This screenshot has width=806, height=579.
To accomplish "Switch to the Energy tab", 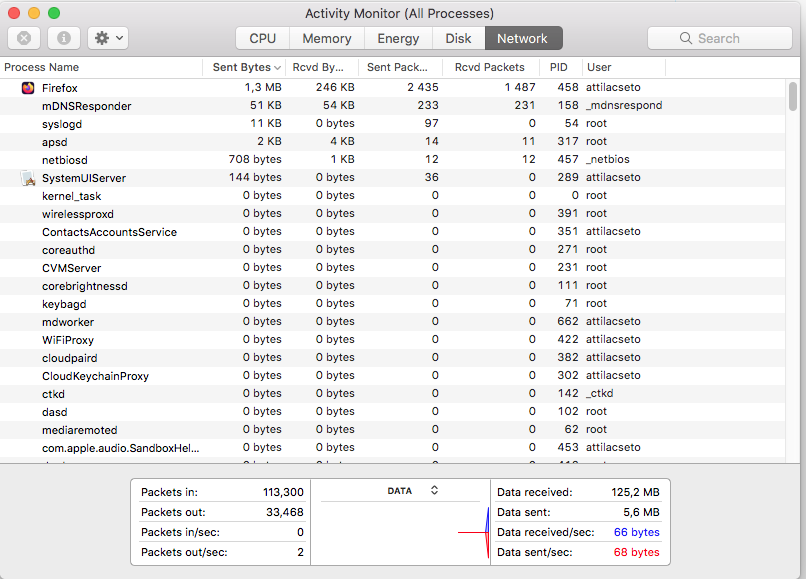I will coord(398,38).
